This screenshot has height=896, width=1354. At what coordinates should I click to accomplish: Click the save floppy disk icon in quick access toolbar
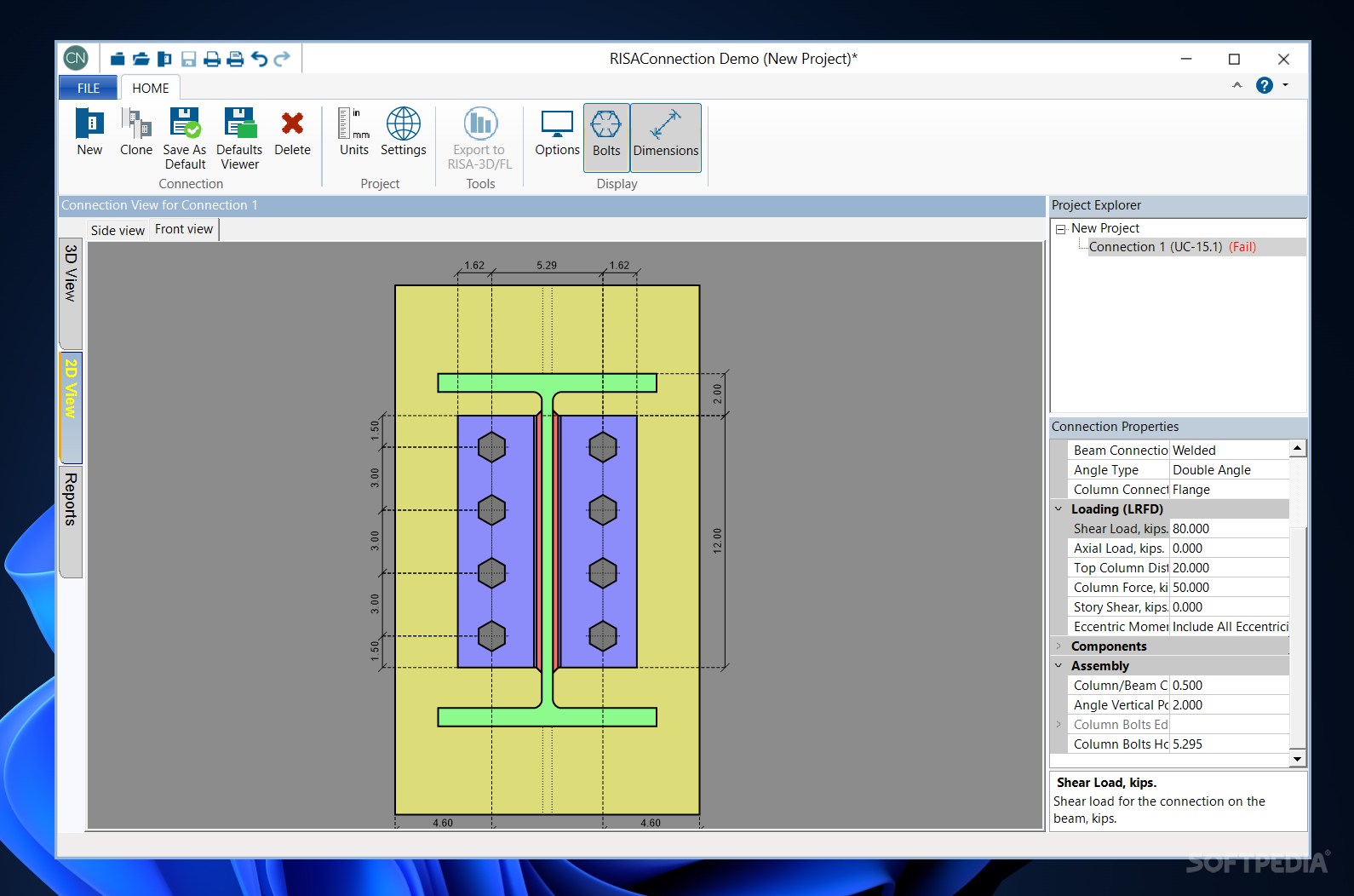tap(189, 59)
